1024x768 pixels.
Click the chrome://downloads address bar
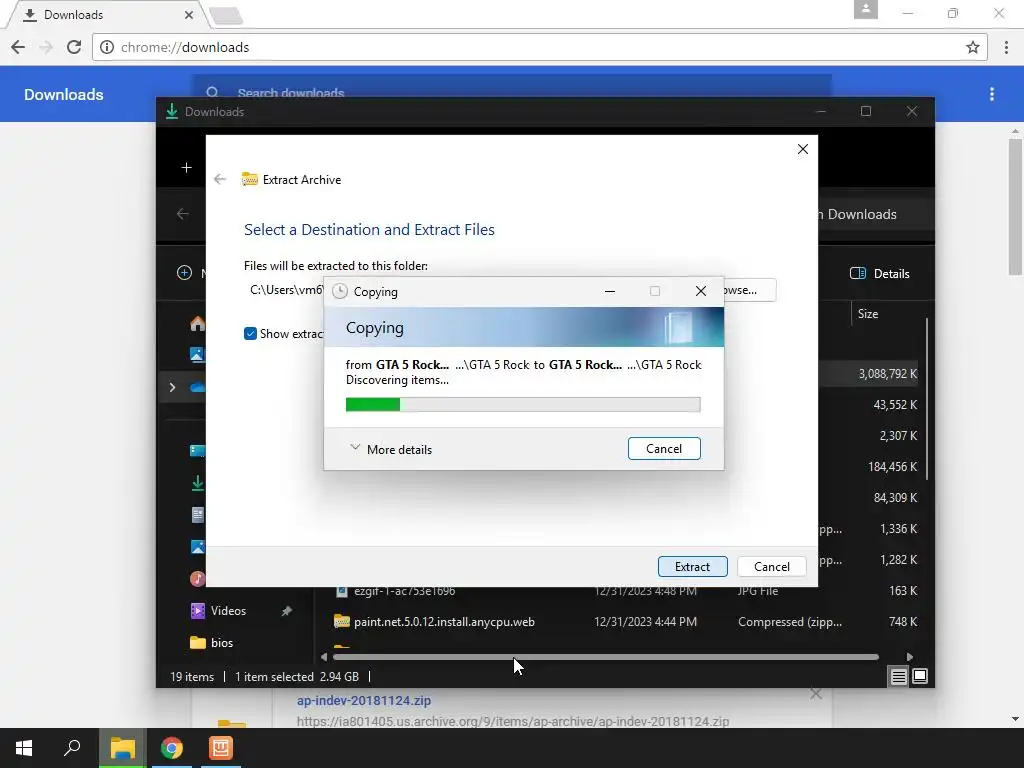[539, 47]
